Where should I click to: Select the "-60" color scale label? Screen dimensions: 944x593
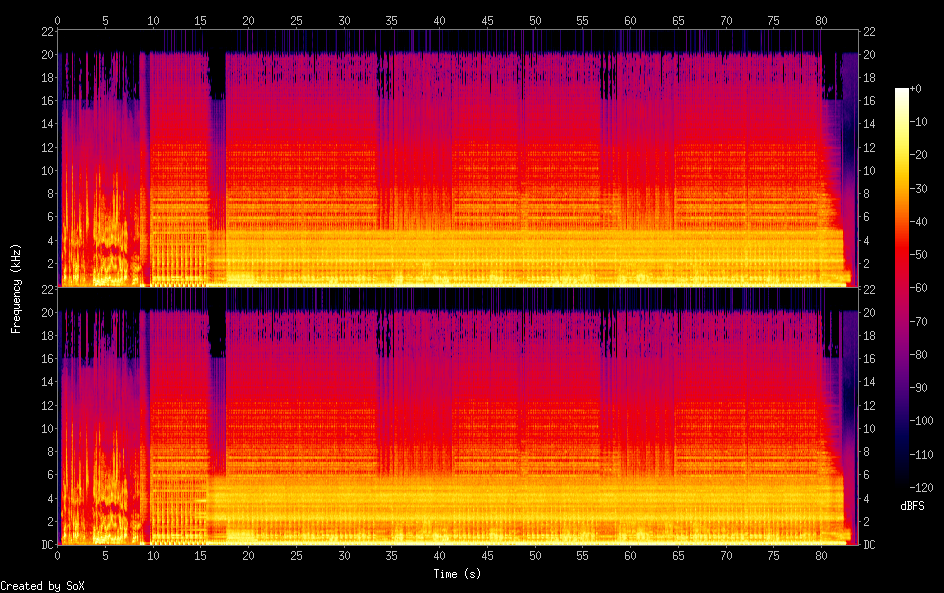point(918,288)
